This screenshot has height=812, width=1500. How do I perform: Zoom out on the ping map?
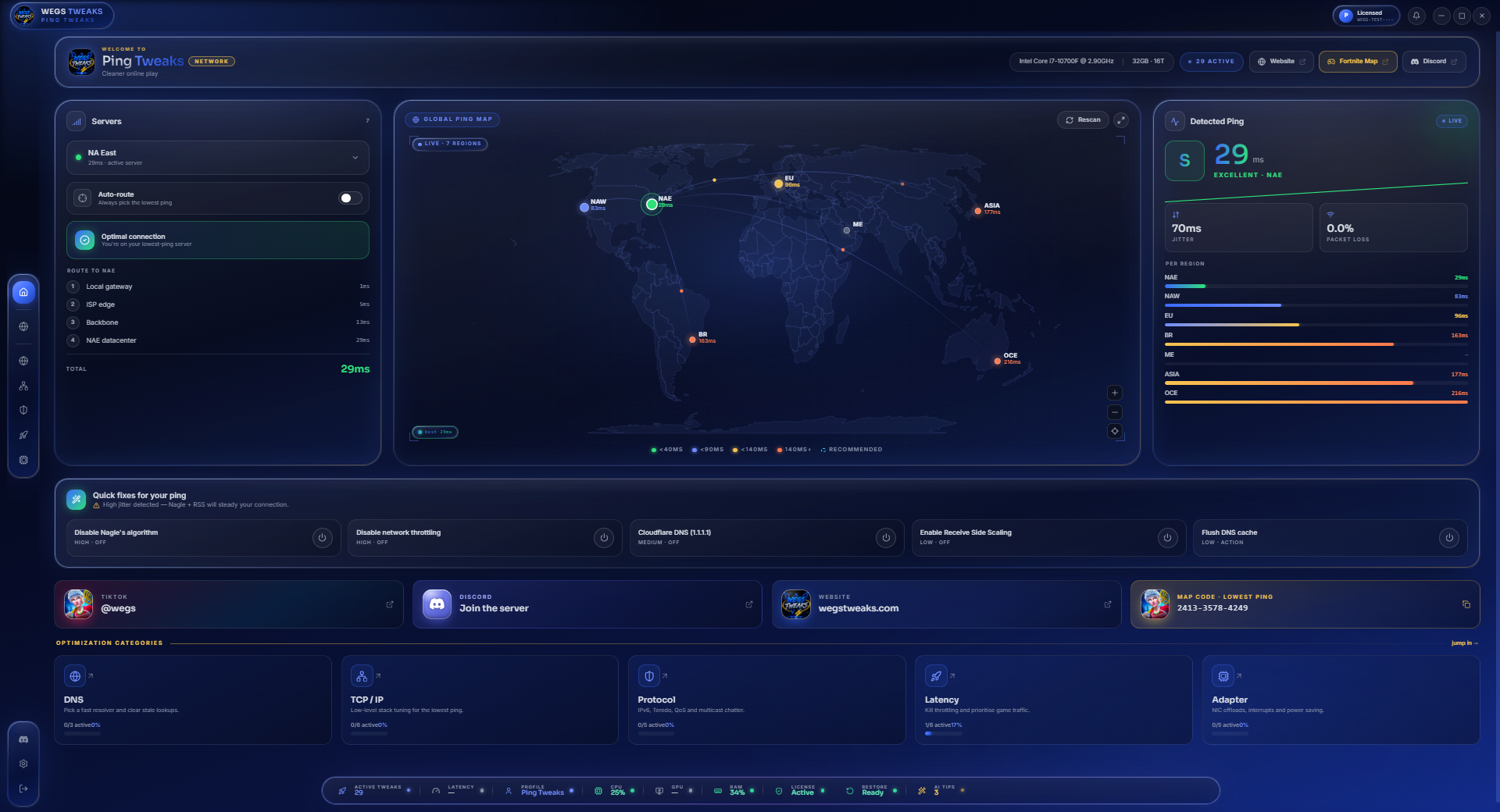click(1115, 412)
